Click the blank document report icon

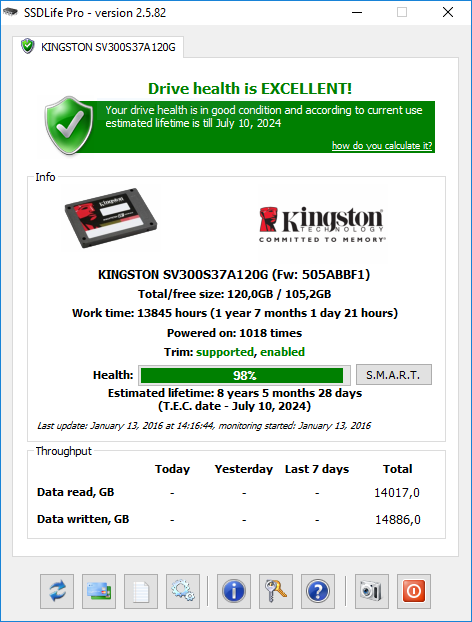click(x=141, y=591)
